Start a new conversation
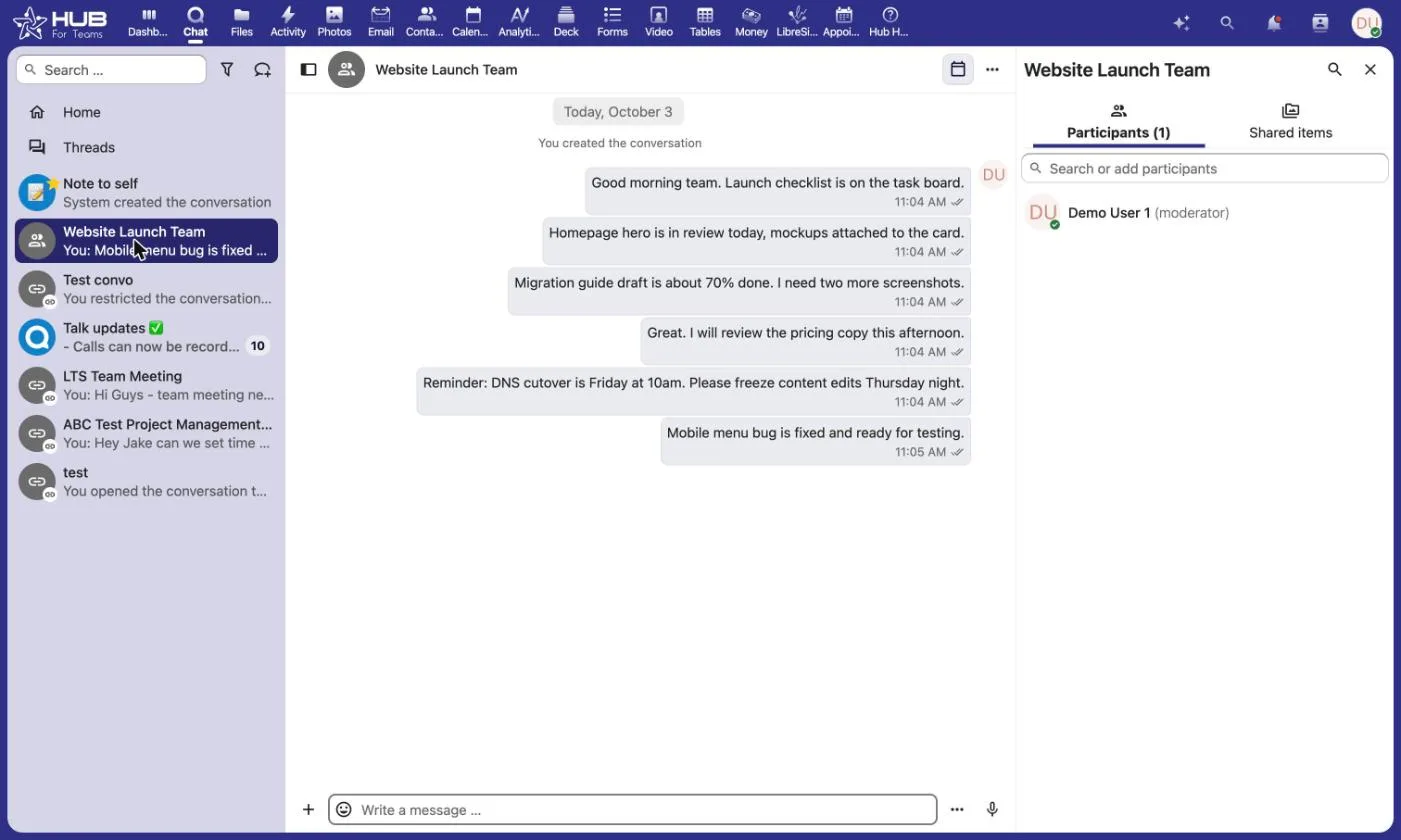1401x840 pixels. pyautogui.click(x=263, y=70)
